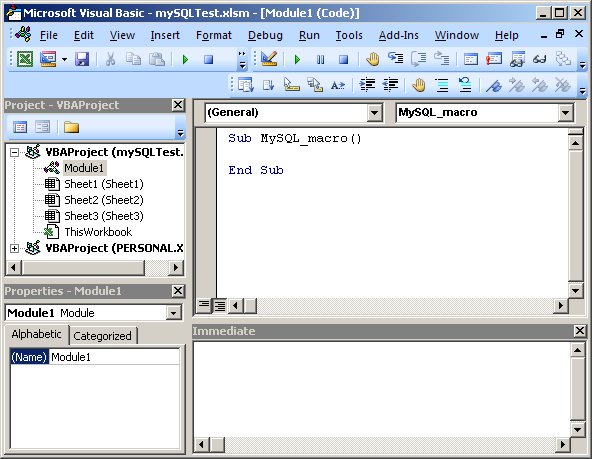This screenshot has width=592, height=459.
Task: Click View Code icon in Project panel
Action: click(x=20, y=127)
